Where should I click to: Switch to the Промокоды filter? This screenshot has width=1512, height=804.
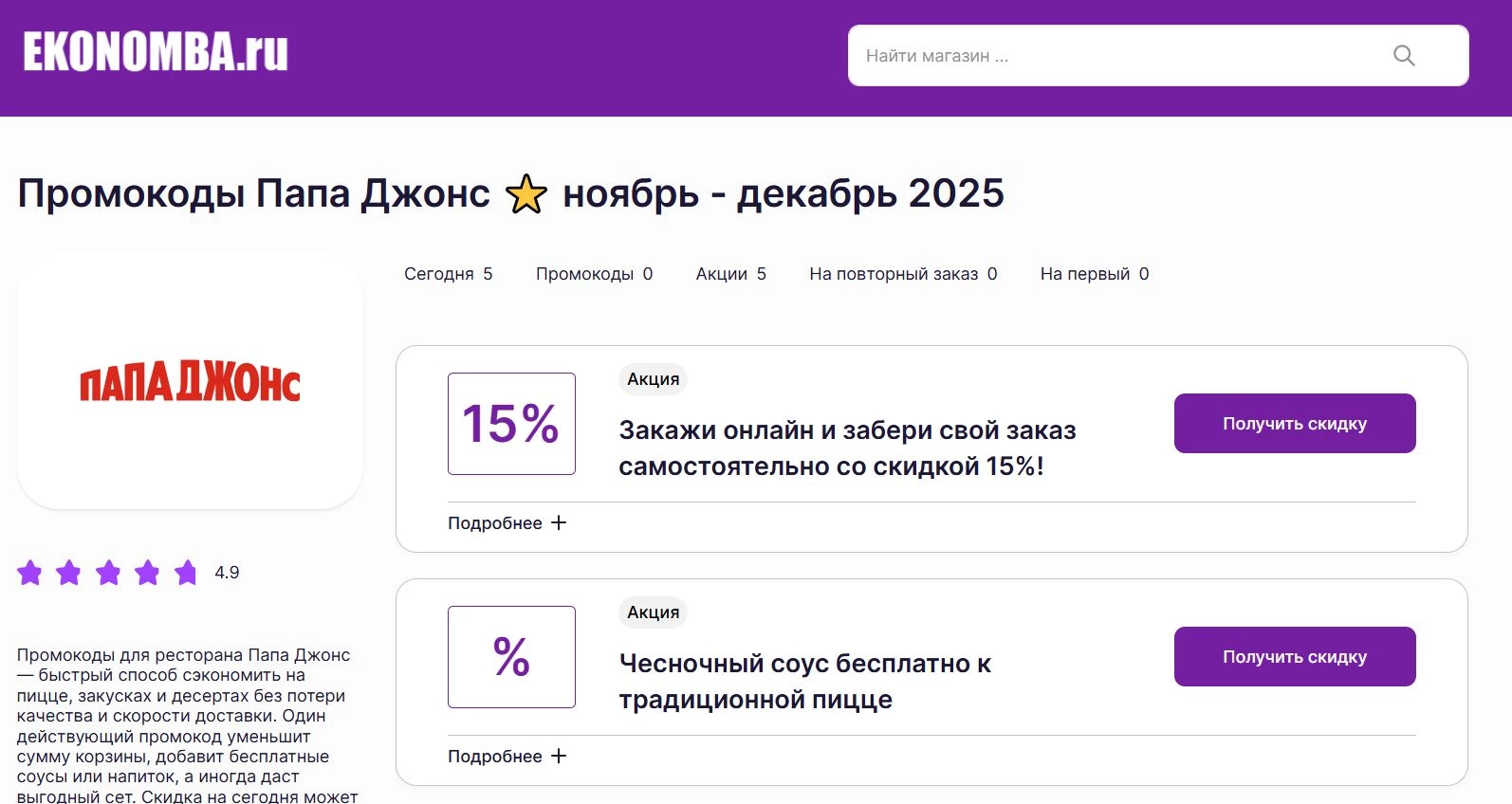[x=593, y=273]
